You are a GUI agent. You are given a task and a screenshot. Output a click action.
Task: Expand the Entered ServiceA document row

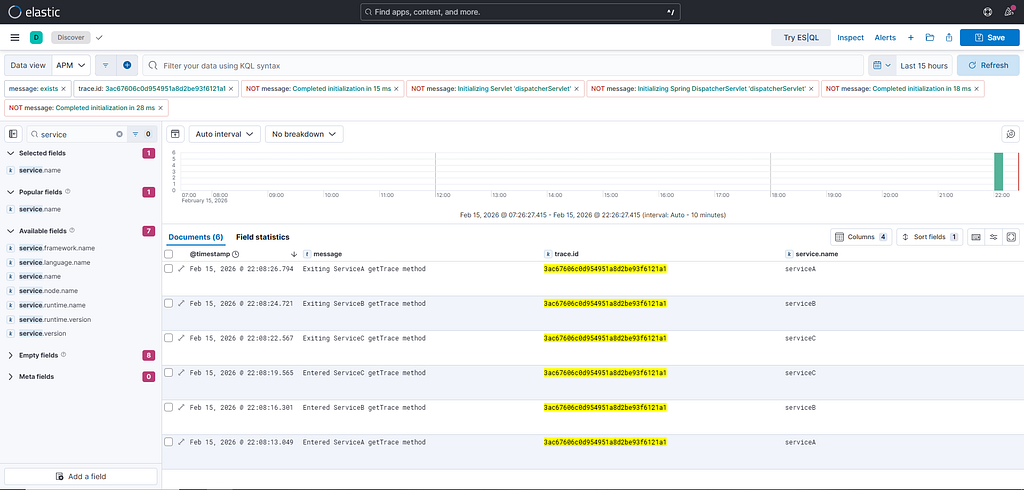(x=182, y=442)
